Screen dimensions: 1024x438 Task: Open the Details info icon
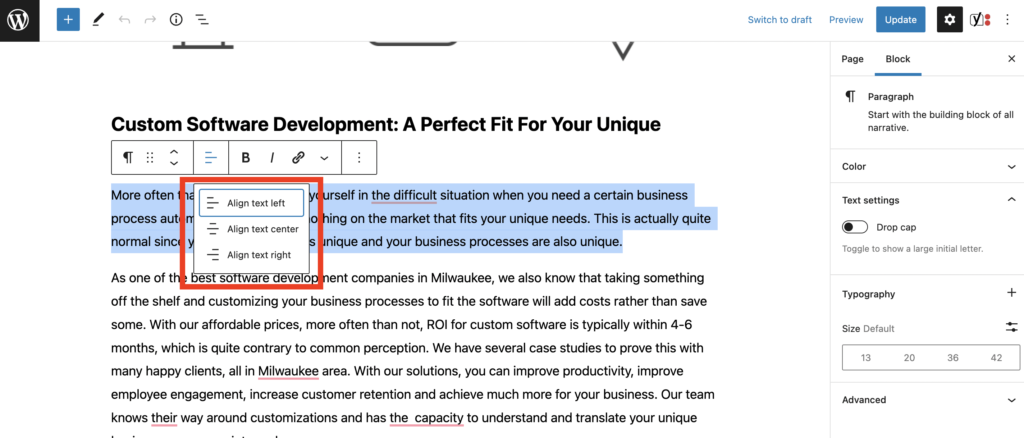[176, 19]
